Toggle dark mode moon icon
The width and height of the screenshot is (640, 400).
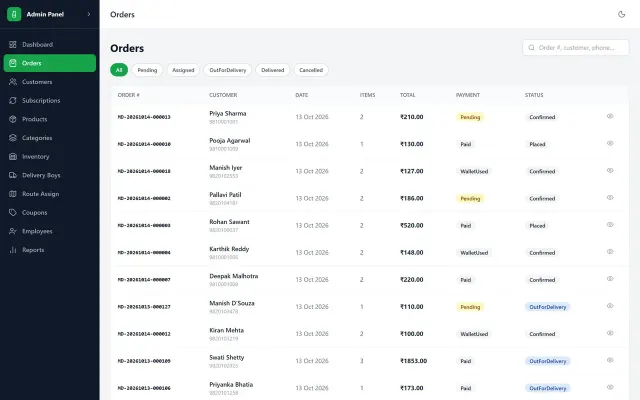(x=621, y=14)
